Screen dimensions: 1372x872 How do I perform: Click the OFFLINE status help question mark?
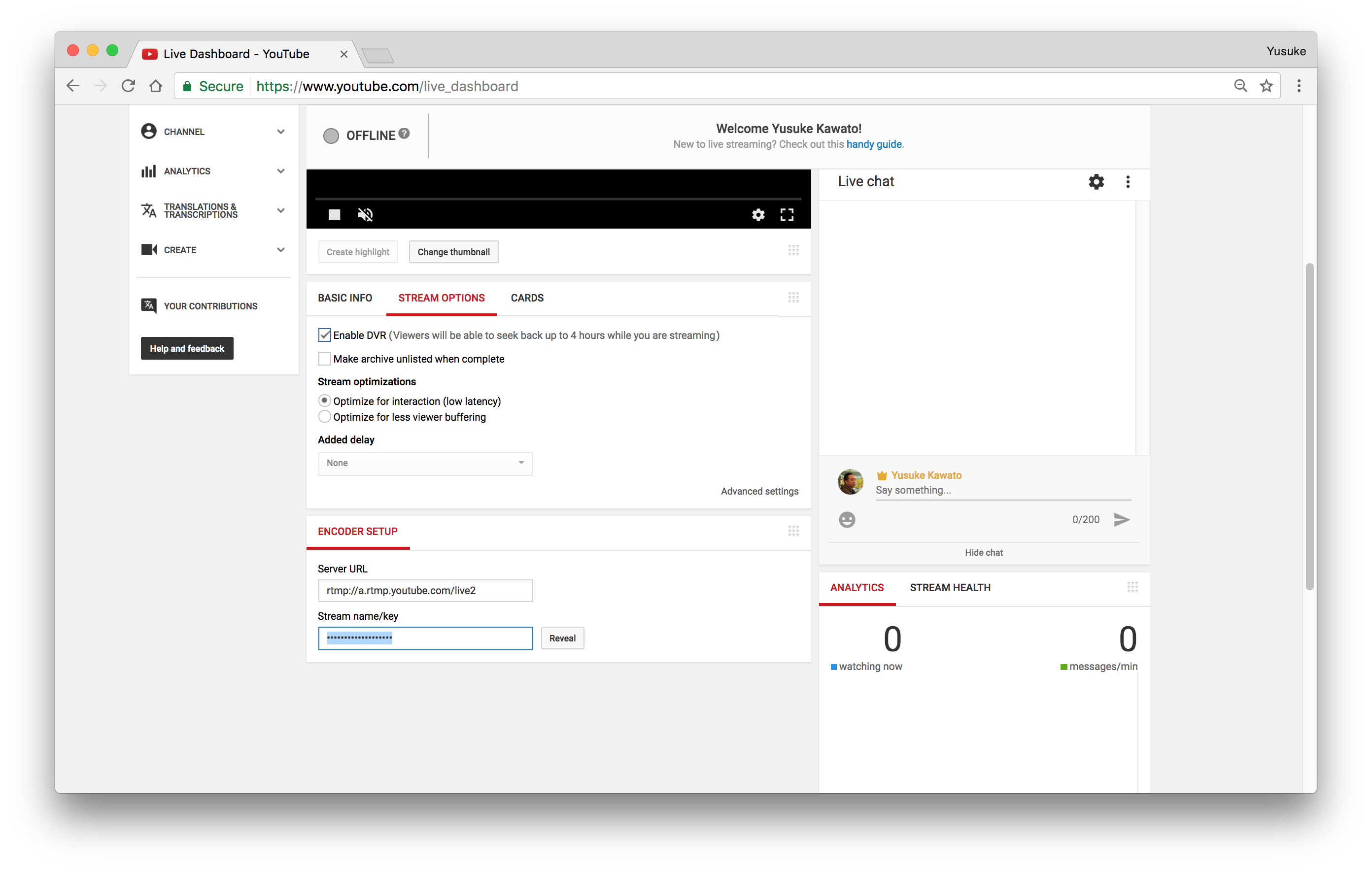404,134
